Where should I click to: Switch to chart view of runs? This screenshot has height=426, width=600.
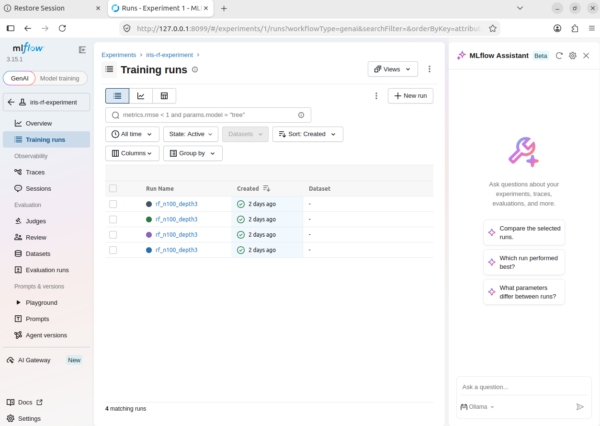pos(141,96)
